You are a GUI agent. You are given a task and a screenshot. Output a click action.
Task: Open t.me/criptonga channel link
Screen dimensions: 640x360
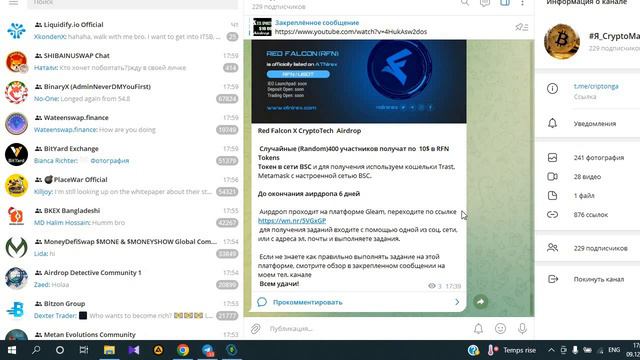coord(596,86)
